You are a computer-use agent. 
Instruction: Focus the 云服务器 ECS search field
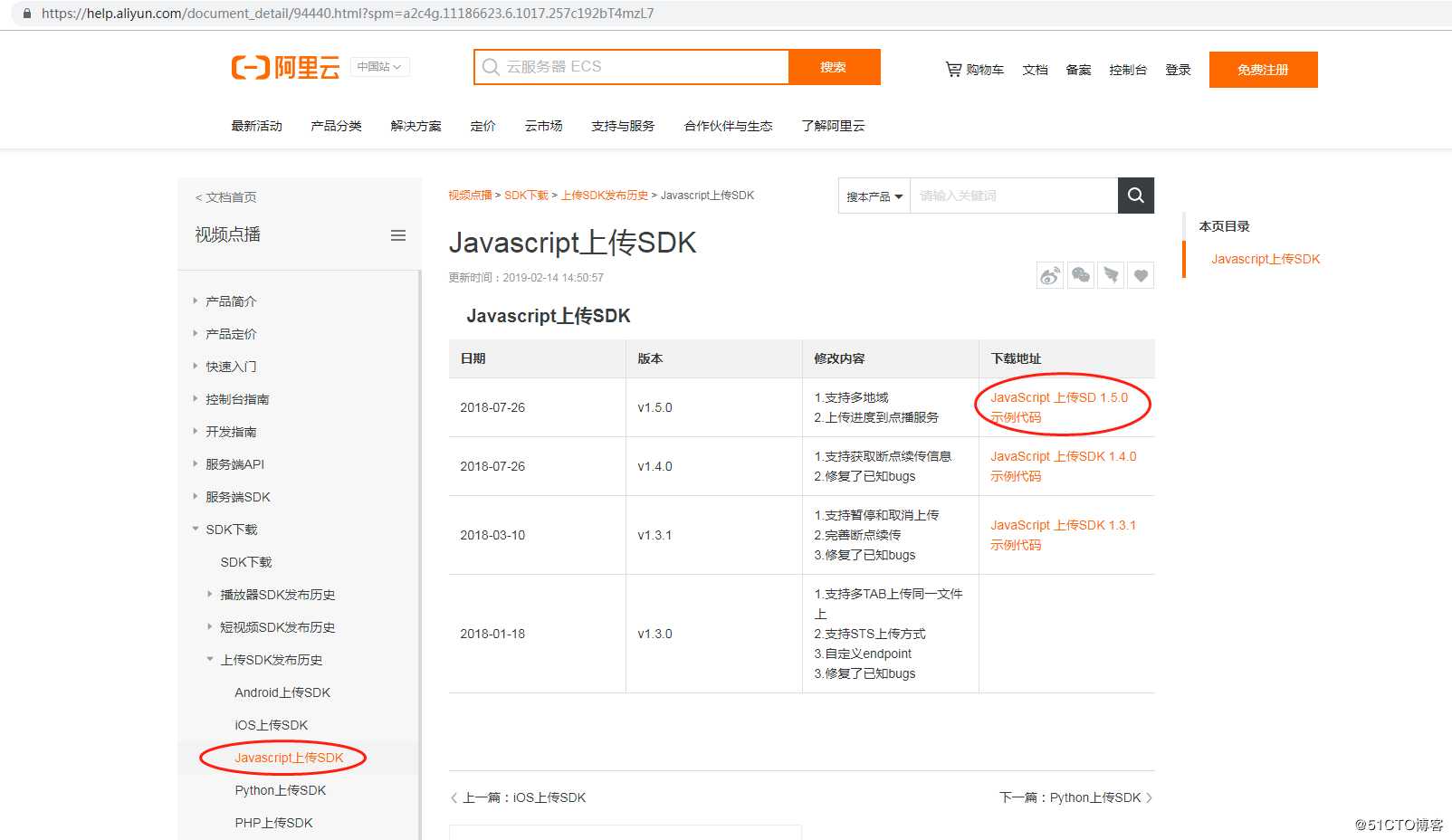pyautogui.click(x=631, y=67)
